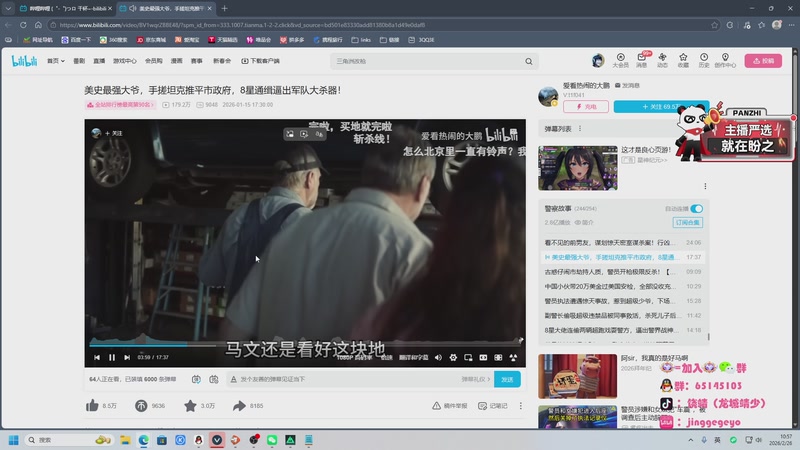Open the 游戏中心 navigation item
Screen dimensions: 800x450
pyautogui.click(x=124, y=61)
